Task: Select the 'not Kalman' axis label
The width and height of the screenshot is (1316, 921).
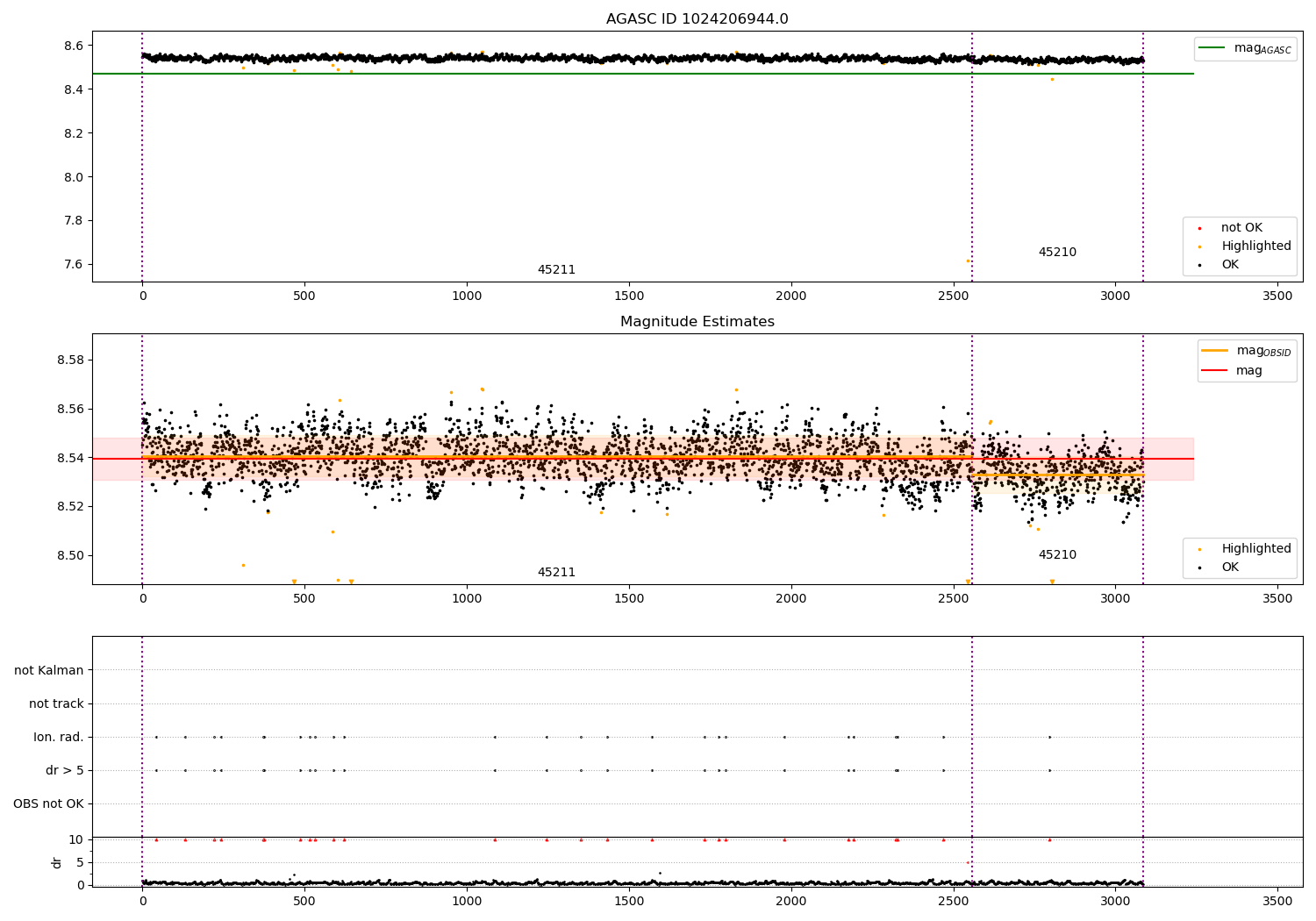Action: point(49,671)
